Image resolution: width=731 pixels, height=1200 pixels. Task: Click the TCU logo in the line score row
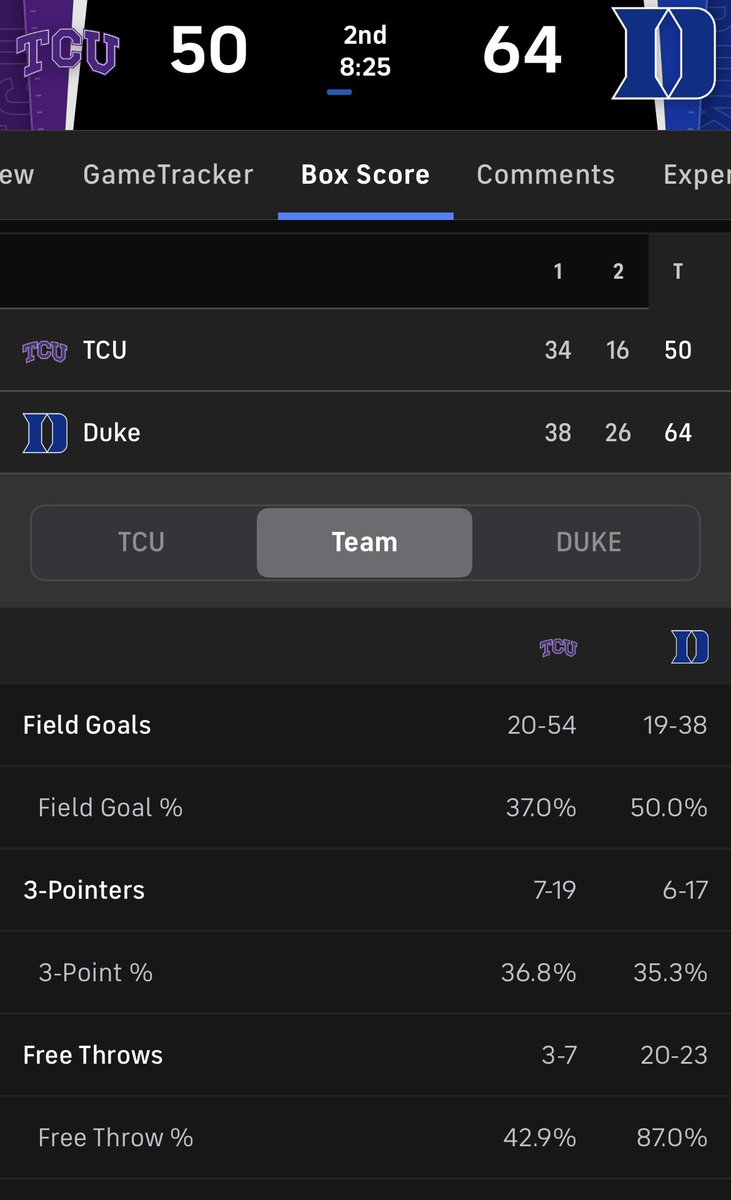click(45, 351)
